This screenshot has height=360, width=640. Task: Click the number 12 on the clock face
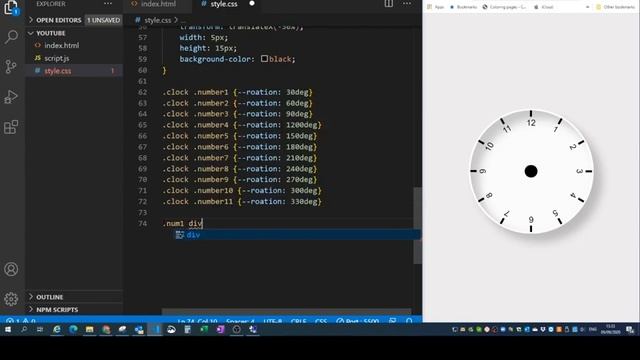tap(531, 123)
